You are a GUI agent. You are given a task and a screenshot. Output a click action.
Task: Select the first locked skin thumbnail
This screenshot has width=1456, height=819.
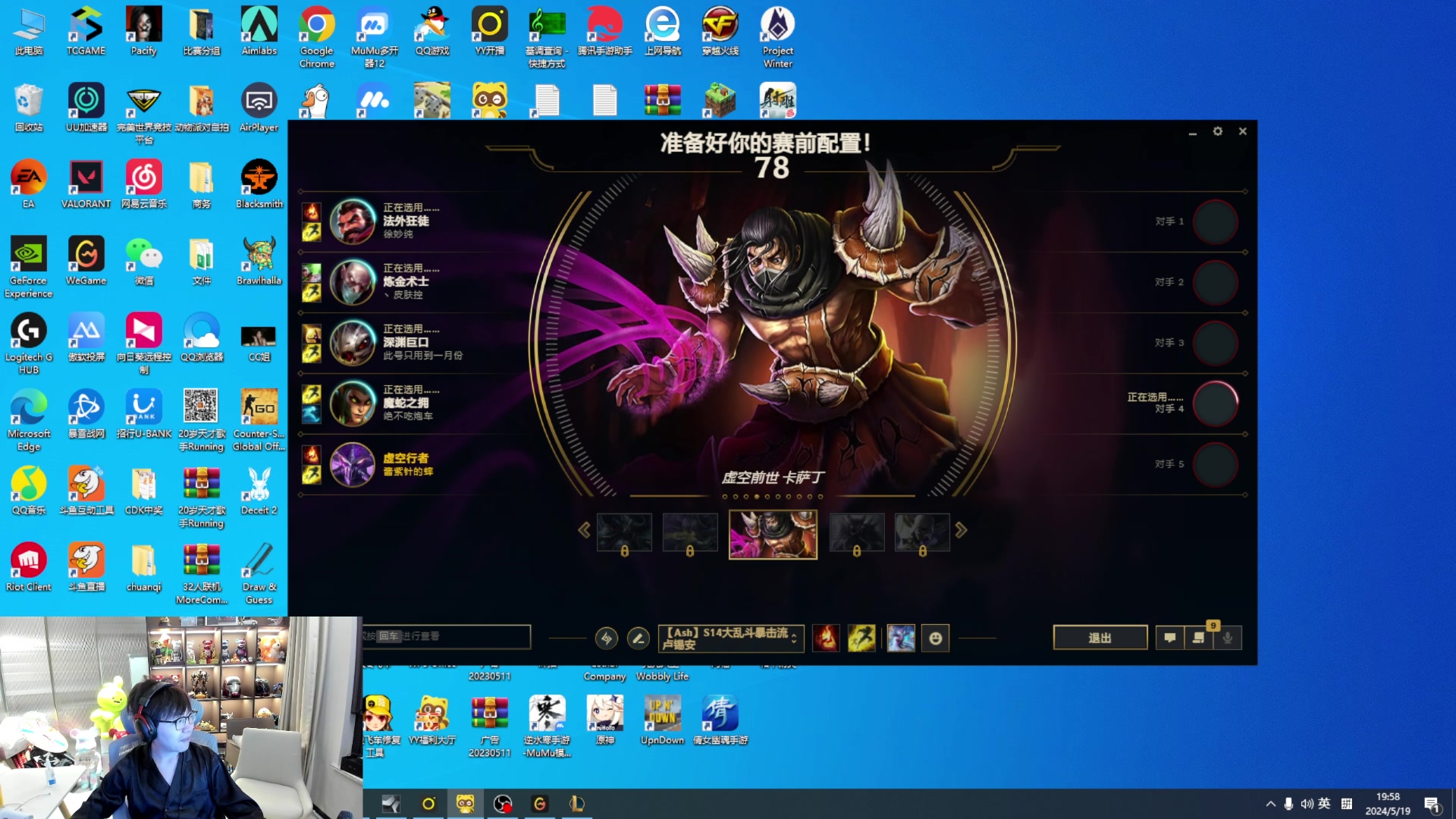624,532
